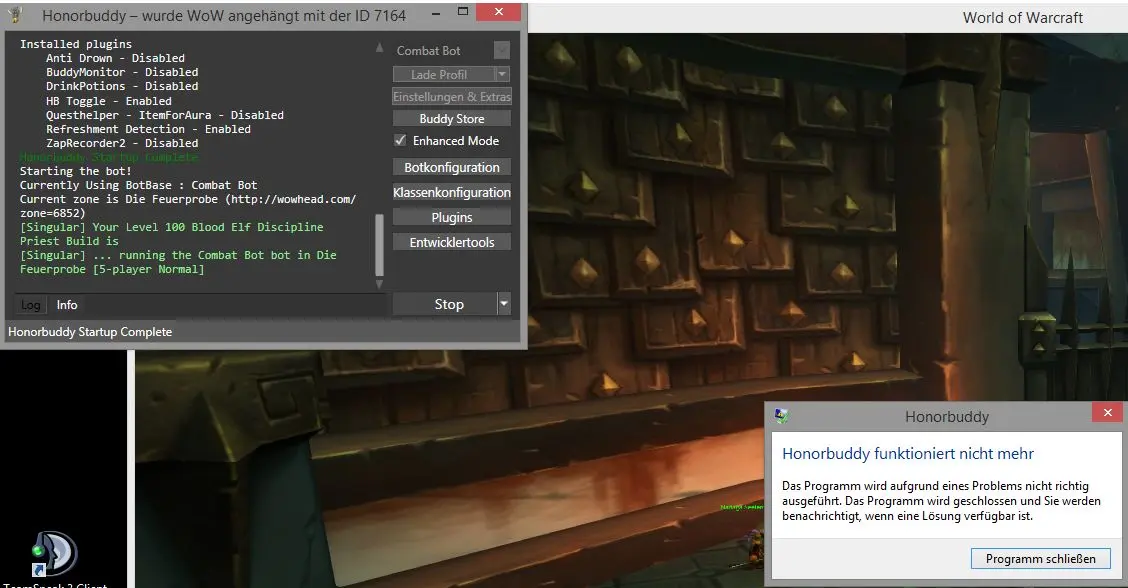Image resolution: width=1128 pixels, height=588 pixels.
Task: Open Klassenkonfiguration settings
Action: (452, 192)
